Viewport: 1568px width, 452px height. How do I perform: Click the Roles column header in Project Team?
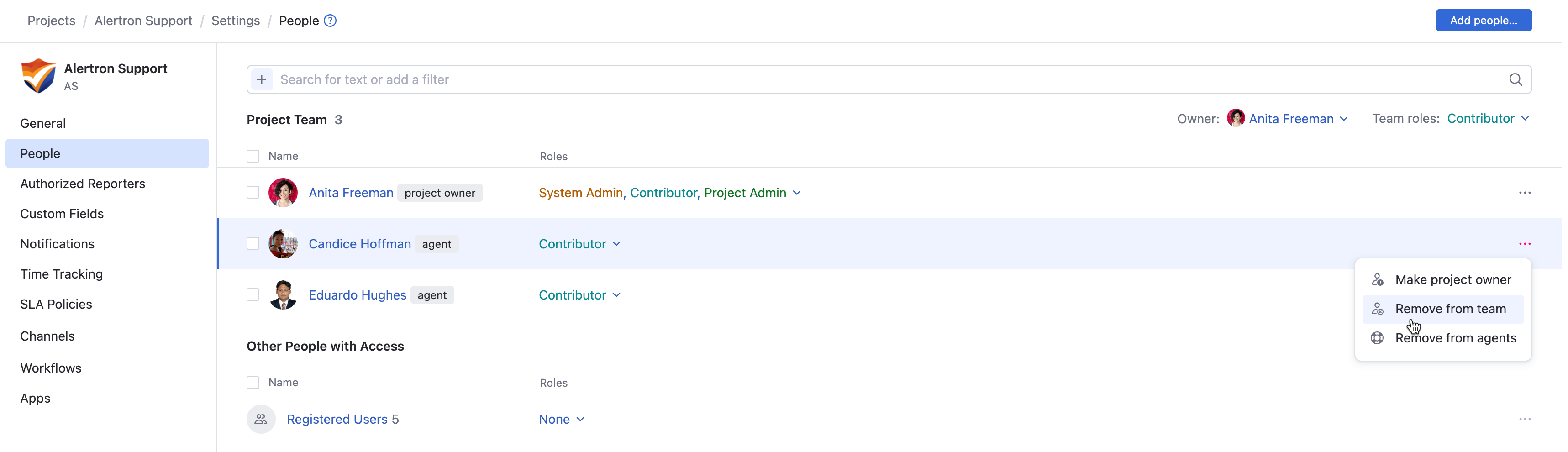pyautogui.click(x=553, y=156)
